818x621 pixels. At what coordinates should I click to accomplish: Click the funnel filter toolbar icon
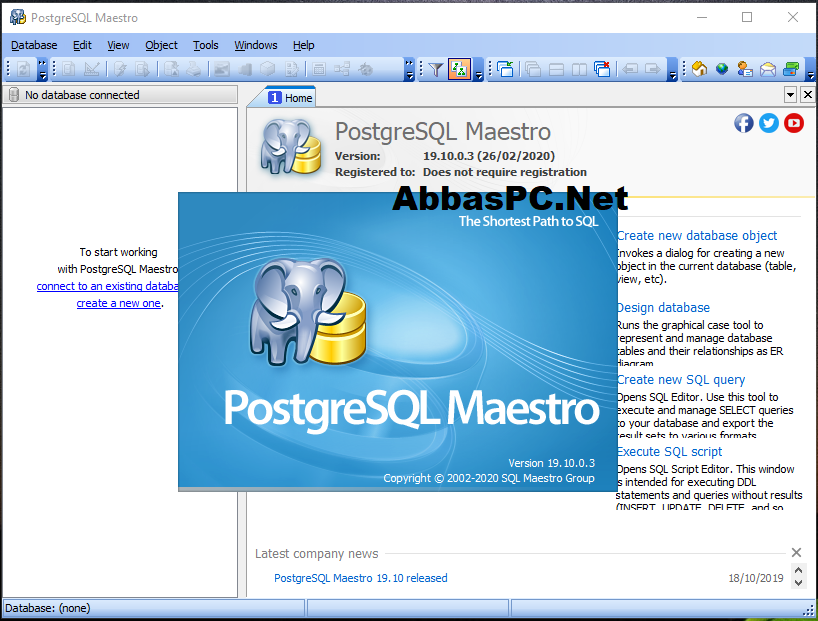point(436,69)
